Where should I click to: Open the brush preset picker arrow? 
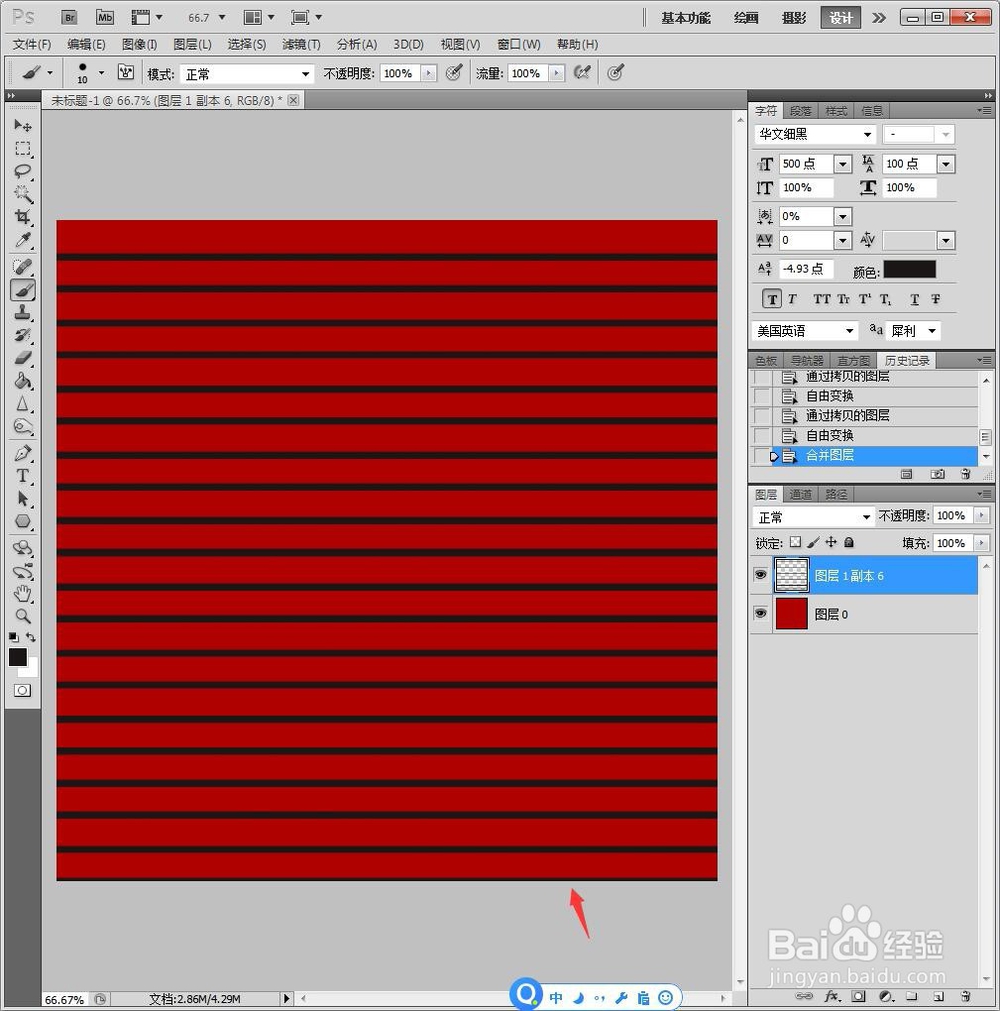tap(101, 73)
